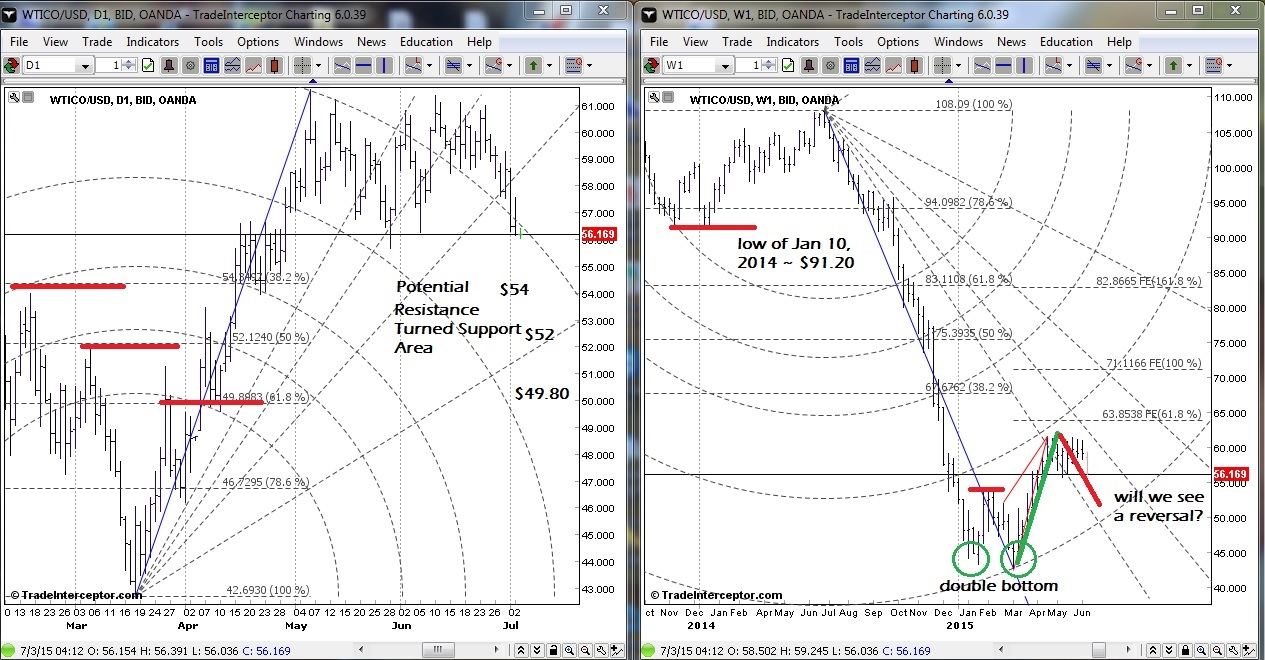Click the 56.169 price label on W1 chart axis
The width and height of the screenshot is (1265, 660).
coord(1232,474)
